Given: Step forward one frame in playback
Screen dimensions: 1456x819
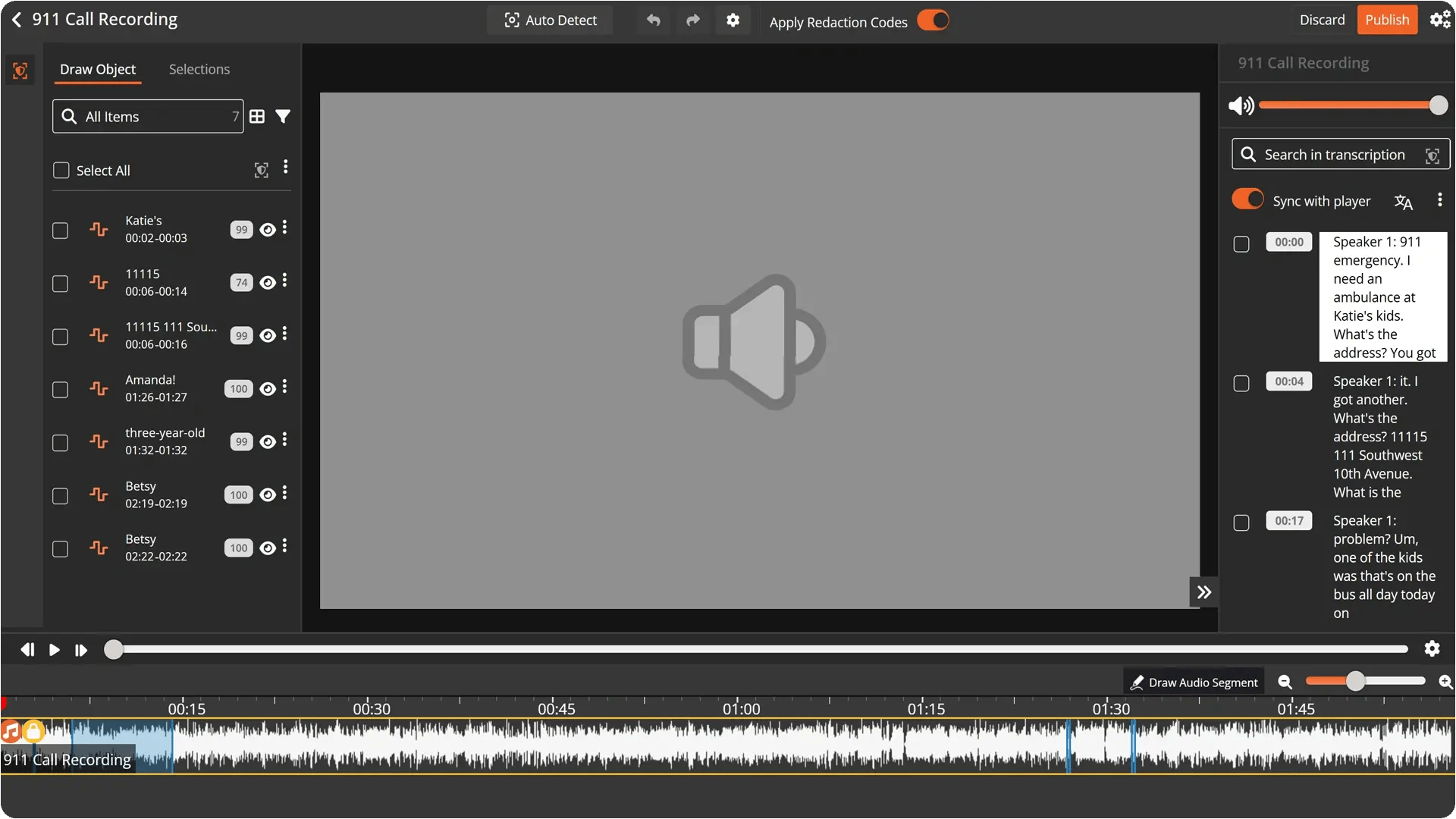Looking at the screenshot, I should click(x=80, y=650).
